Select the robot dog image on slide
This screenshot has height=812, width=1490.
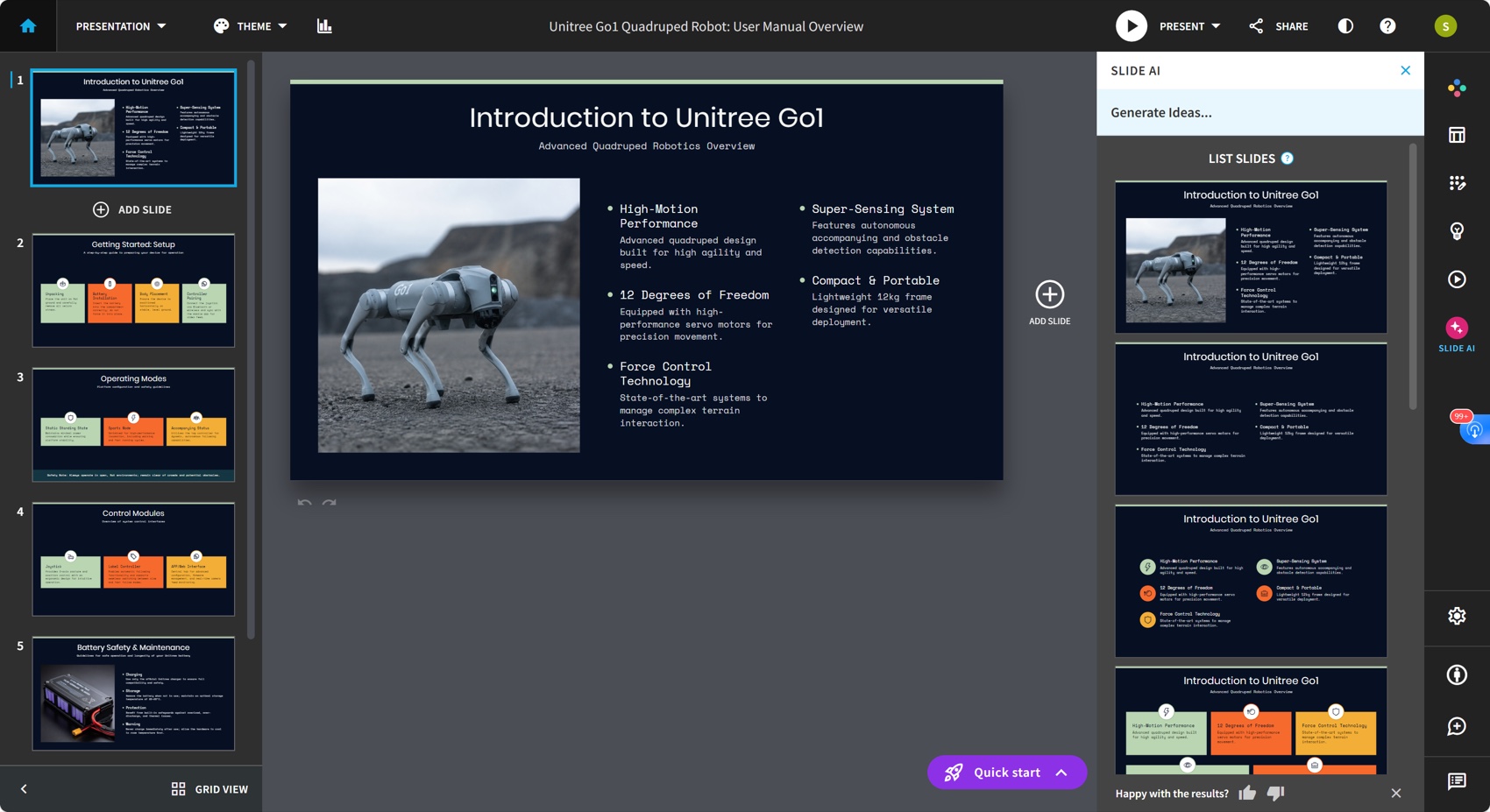449,315
